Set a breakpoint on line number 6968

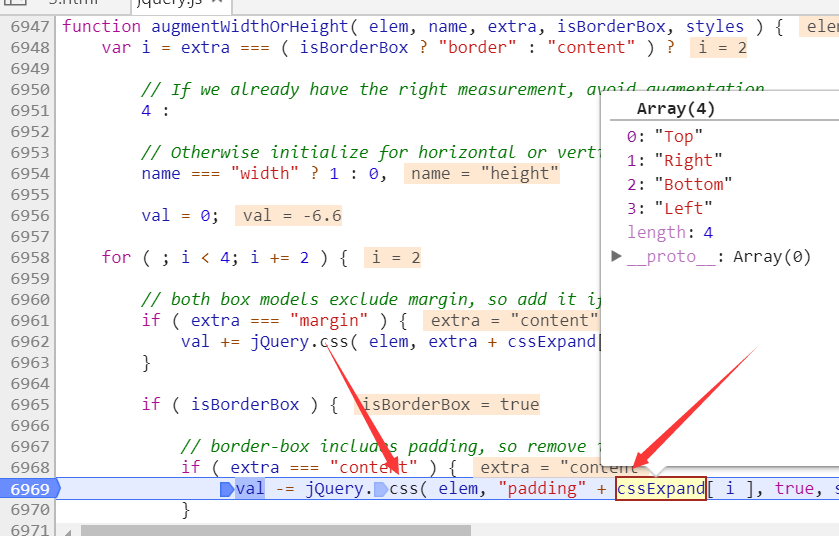(30, 468)
